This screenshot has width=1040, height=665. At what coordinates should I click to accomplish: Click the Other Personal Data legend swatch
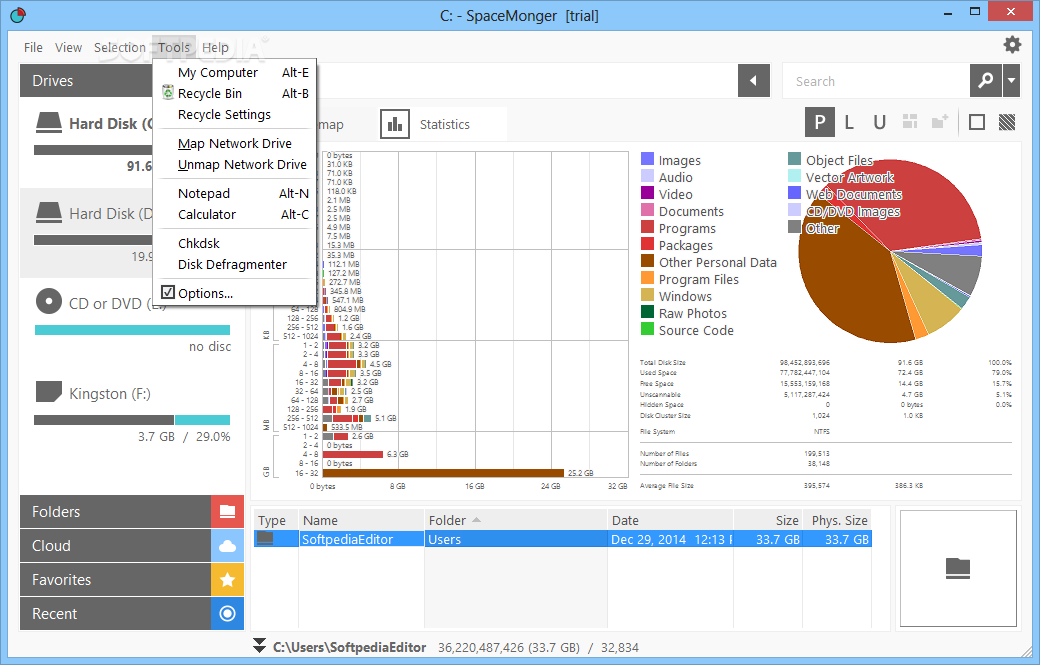pos(647,261)
